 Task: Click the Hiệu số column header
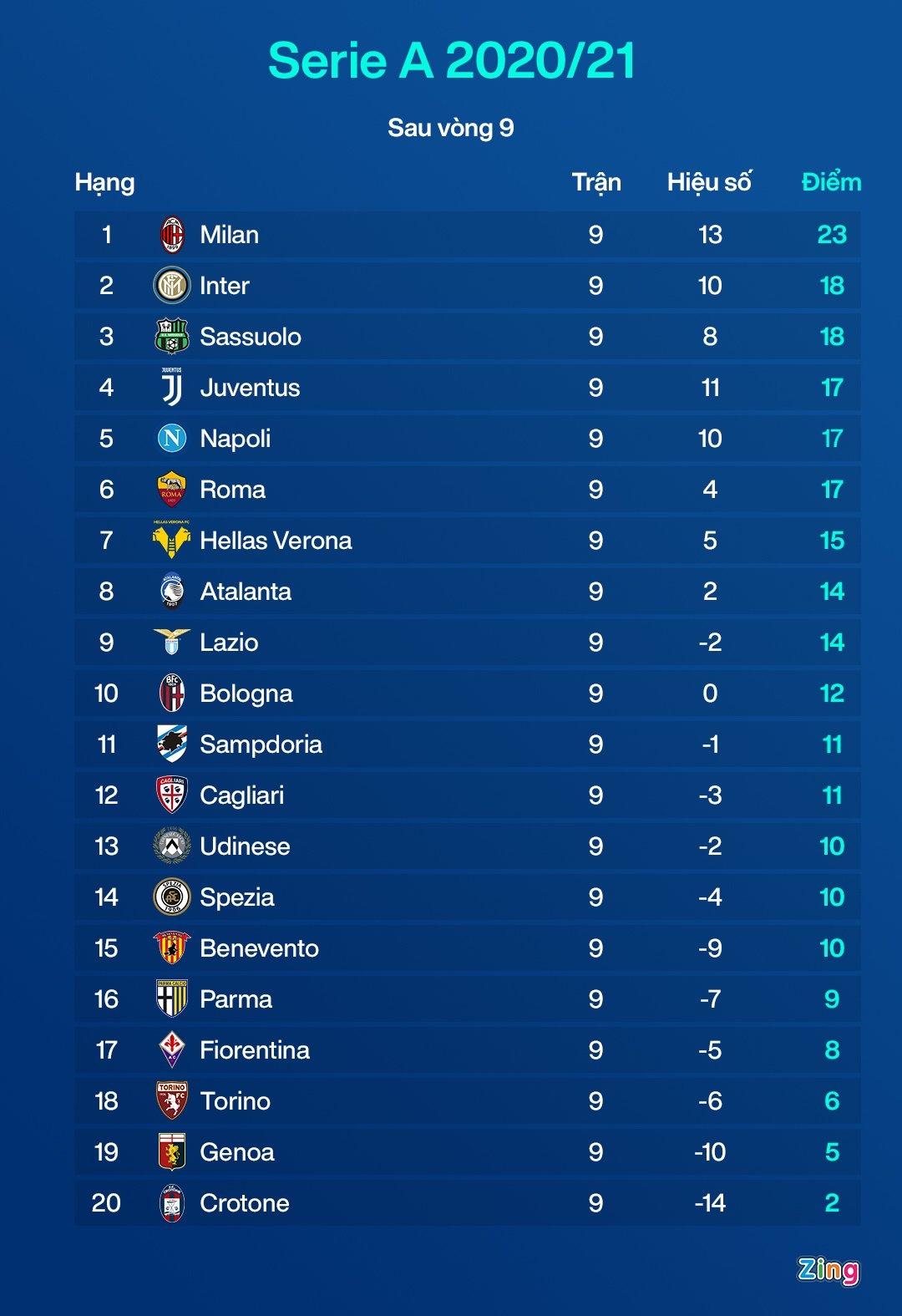[x=709, y=182]
